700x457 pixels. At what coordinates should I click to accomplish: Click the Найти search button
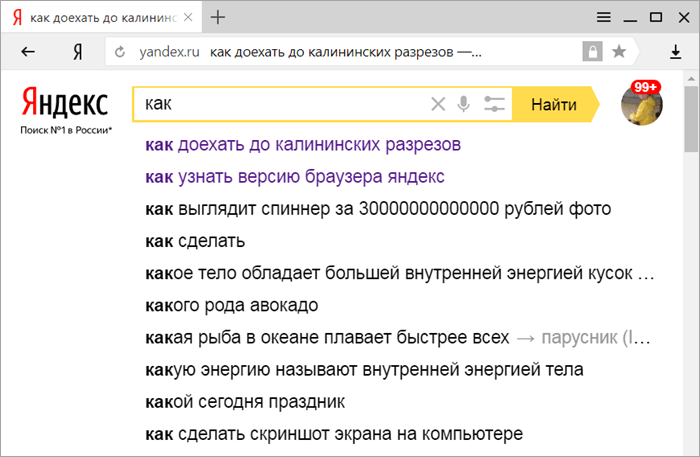coord(554,104)
